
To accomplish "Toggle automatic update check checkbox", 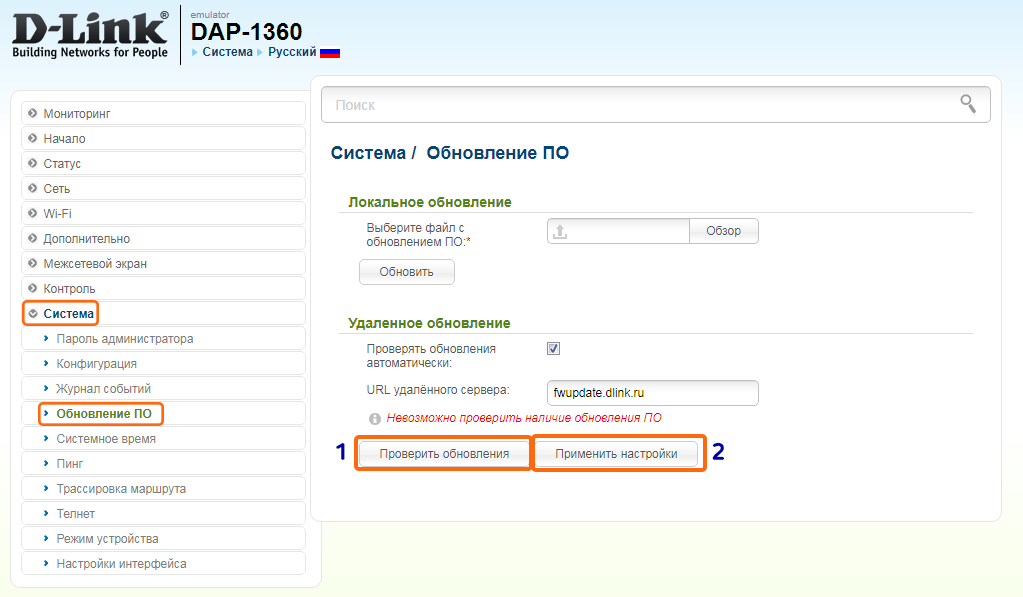I will pyautogui.click(x=554, y=349).
